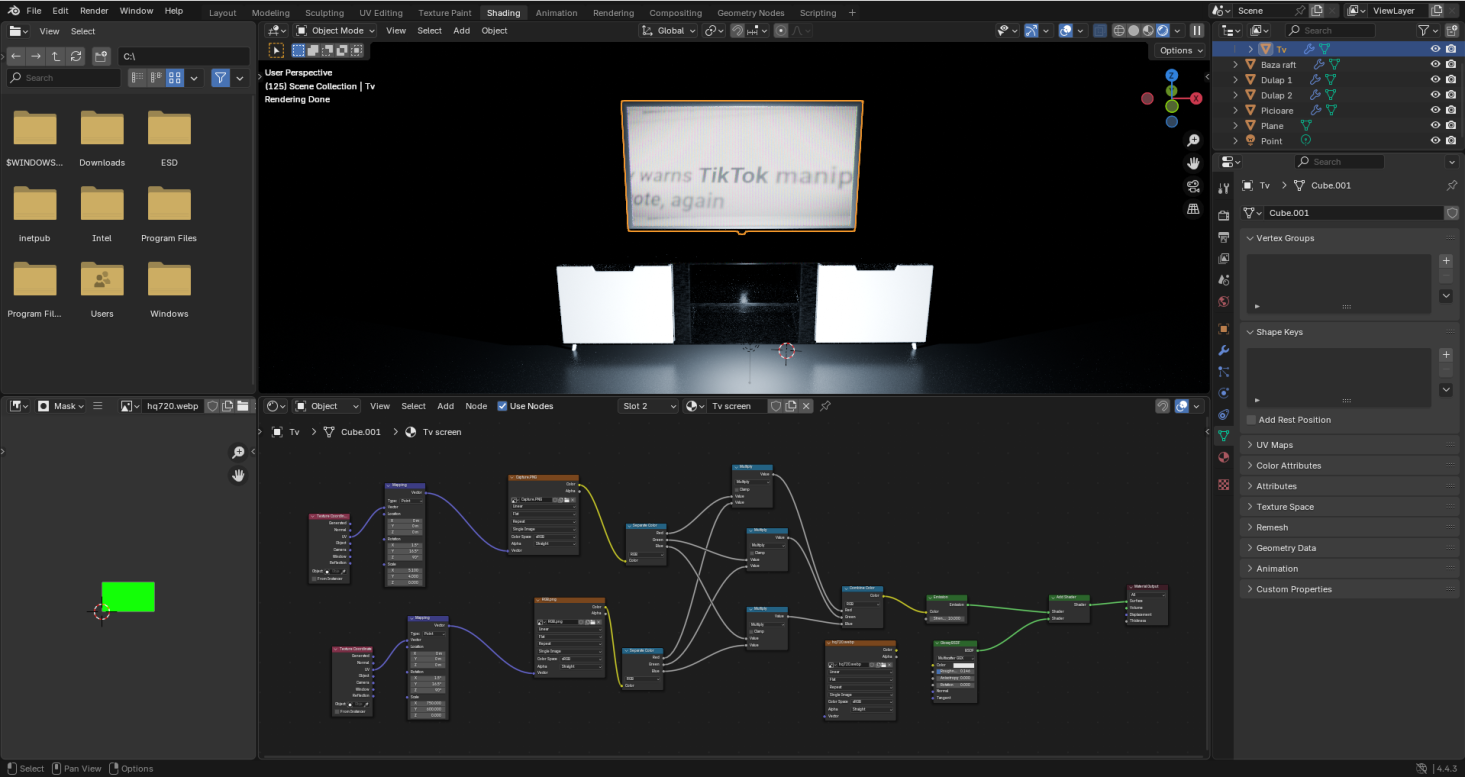This screenshot has width=1465, height=777.
Task: Select the Dulap 2 object in outliner
Action: 1276,95
